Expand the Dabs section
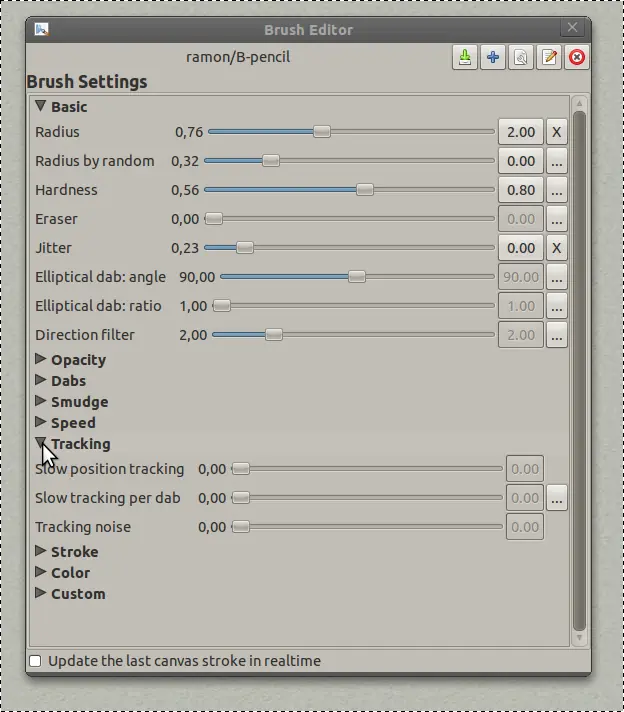Screen dimensions: 624x712 click(x=40, y=380)
